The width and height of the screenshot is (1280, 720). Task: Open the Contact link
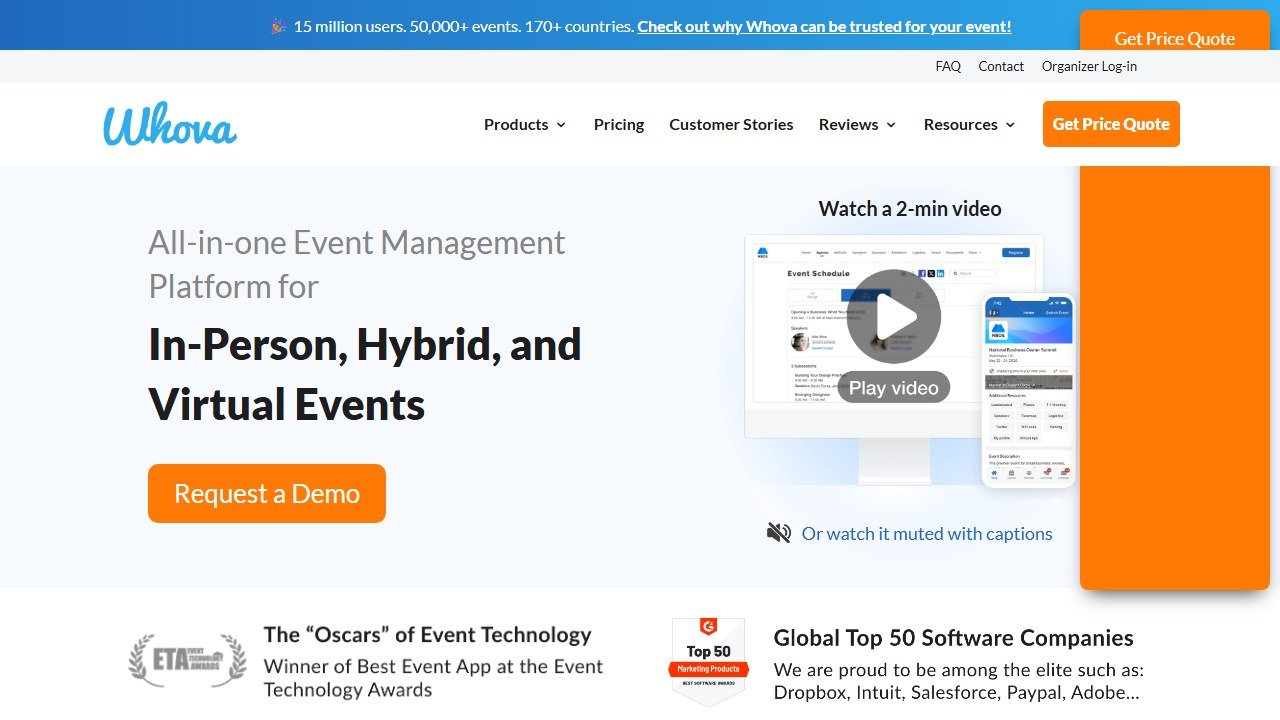1001,66
